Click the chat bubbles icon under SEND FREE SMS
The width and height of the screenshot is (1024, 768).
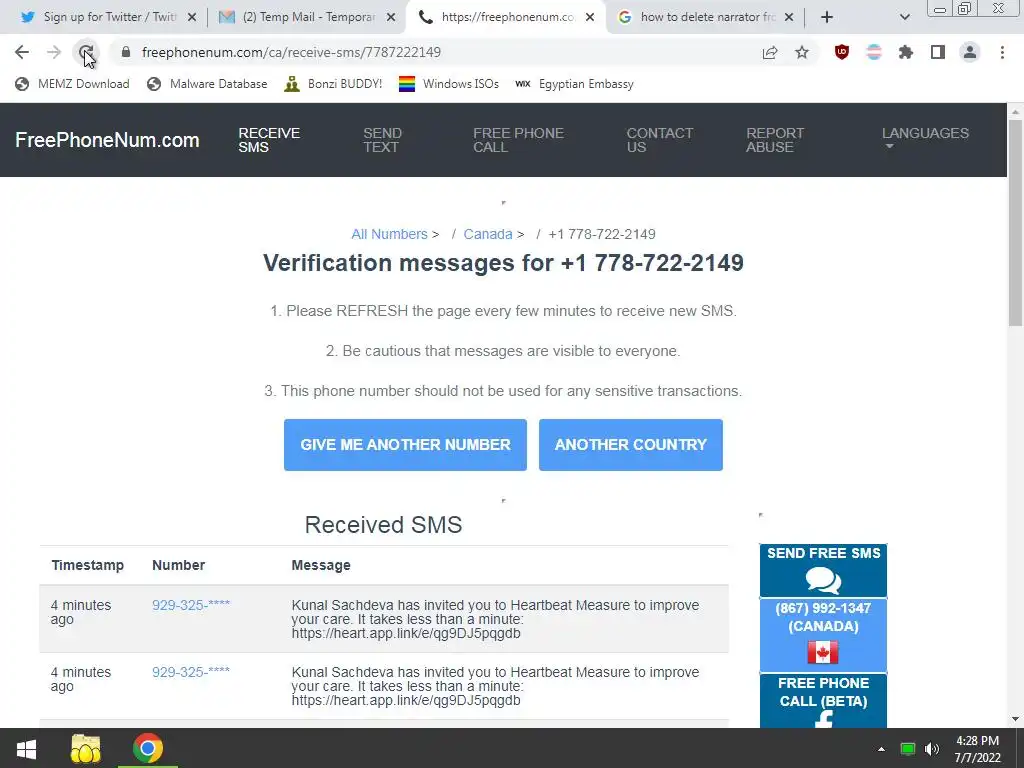coord(823,580)
